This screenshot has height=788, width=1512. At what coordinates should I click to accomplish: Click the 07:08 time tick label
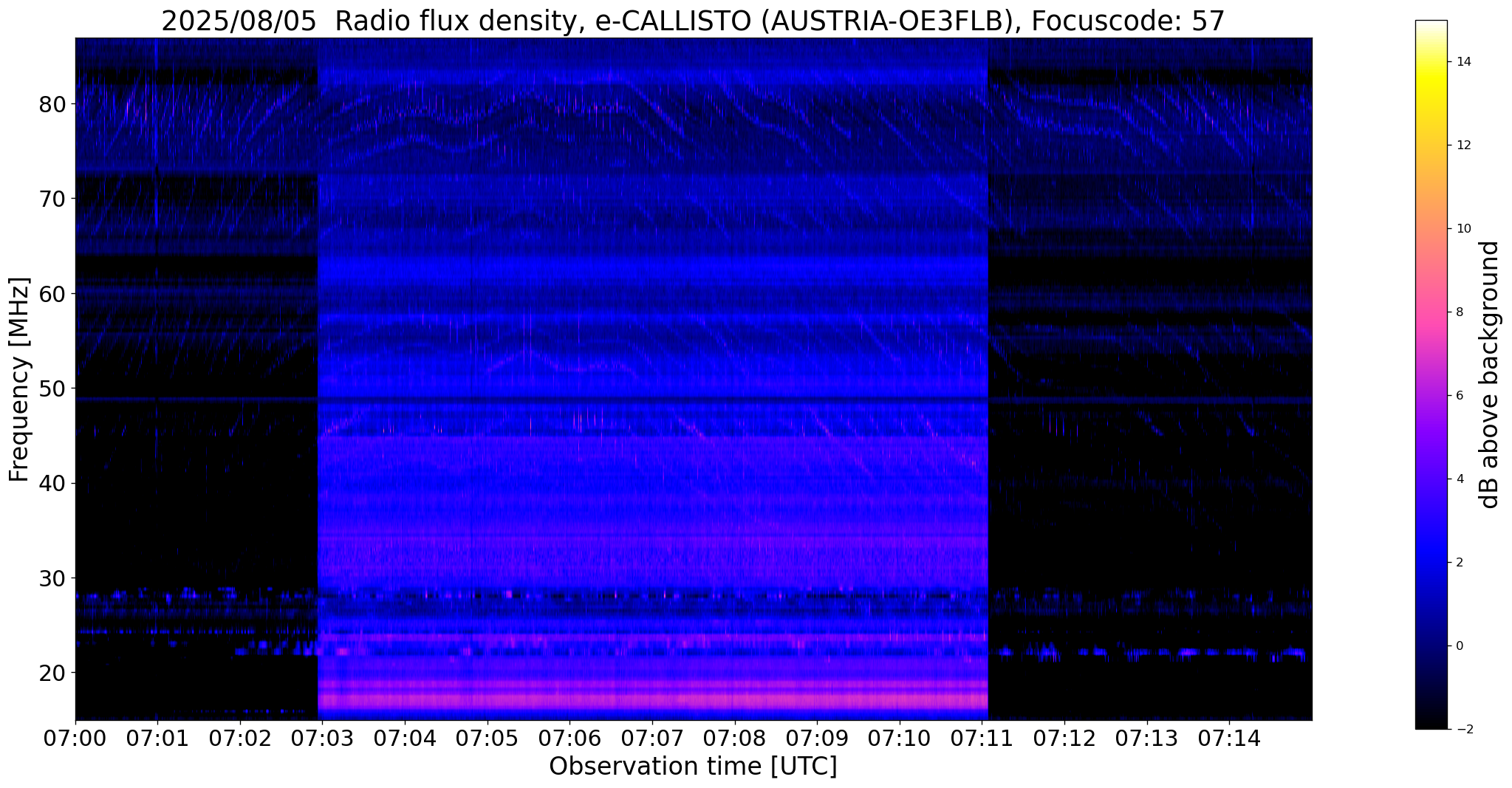[734, 739]
